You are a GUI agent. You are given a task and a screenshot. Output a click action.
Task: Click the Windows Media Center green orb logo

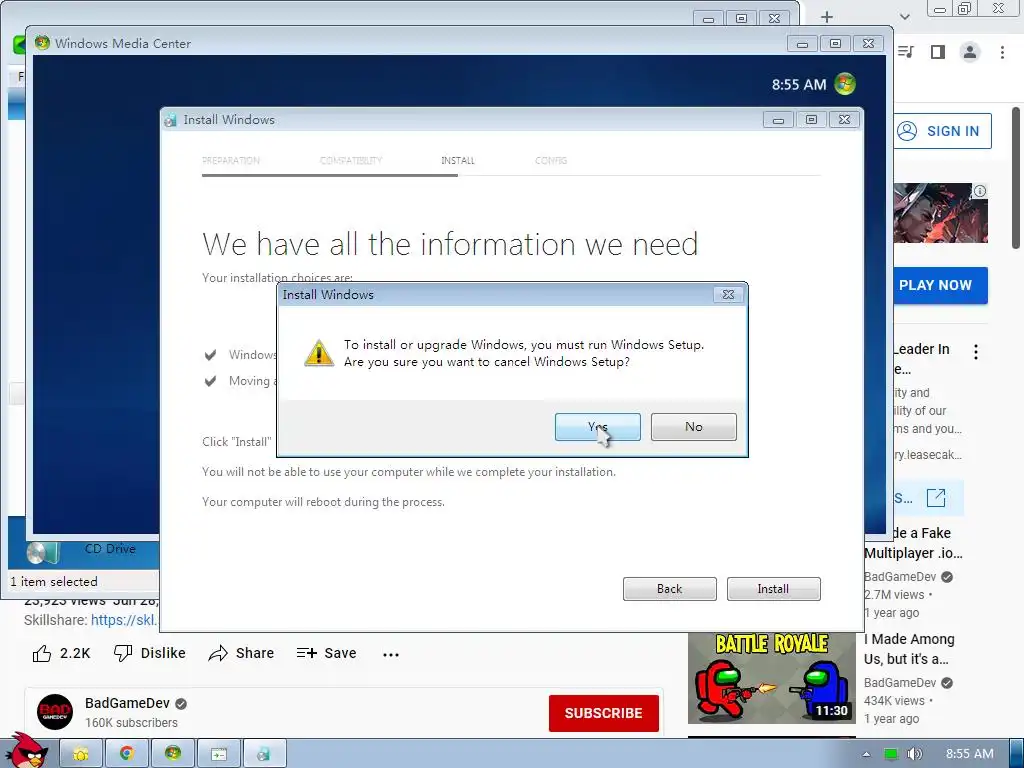(845, 84)
